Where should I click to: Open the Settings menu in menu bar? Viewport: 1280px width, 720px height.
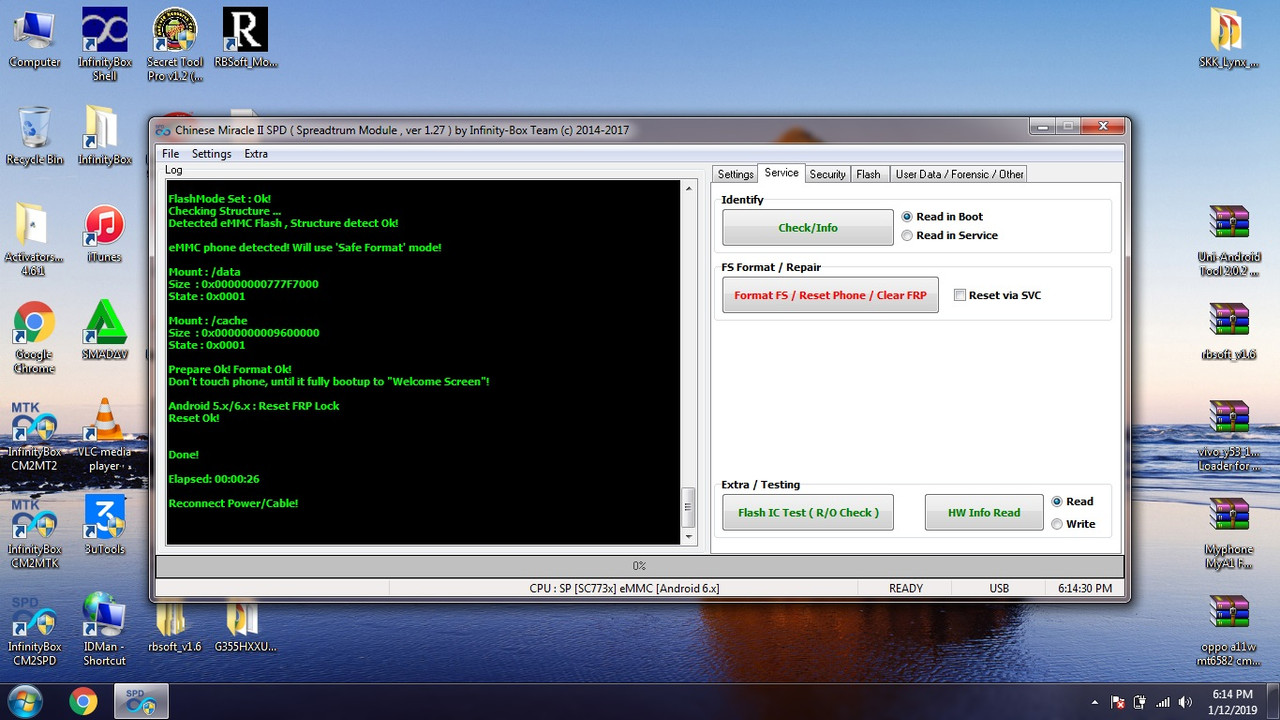tap(211, 154)
